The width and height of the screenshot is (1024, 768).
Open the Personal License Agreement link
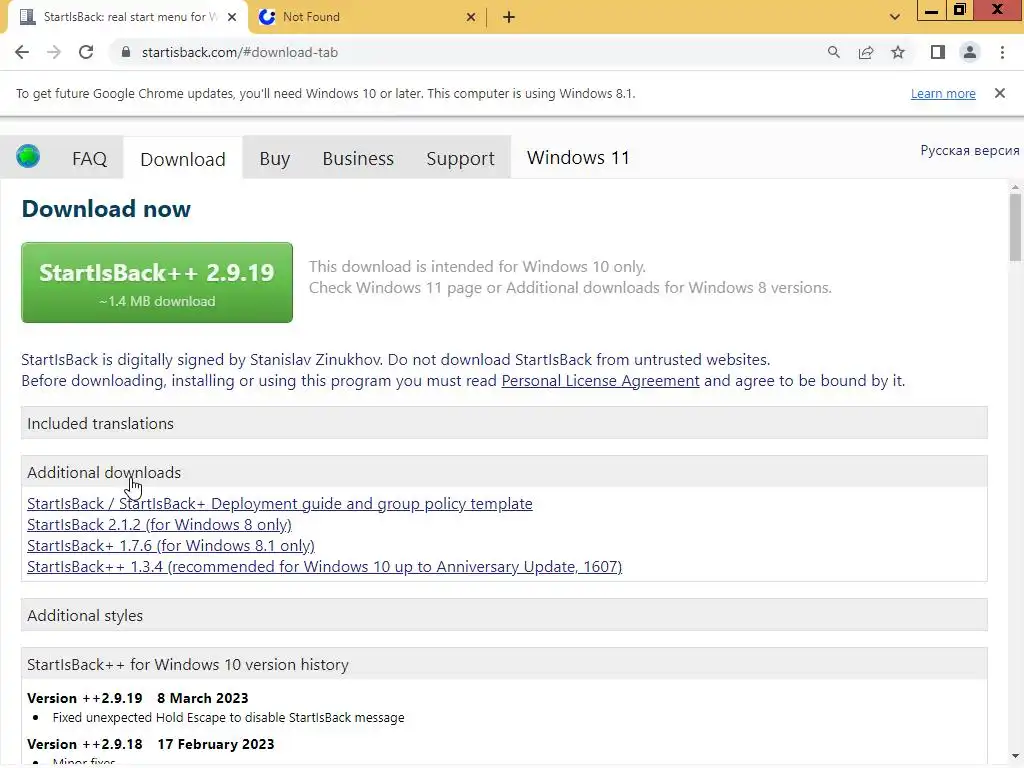coord(600,381)
